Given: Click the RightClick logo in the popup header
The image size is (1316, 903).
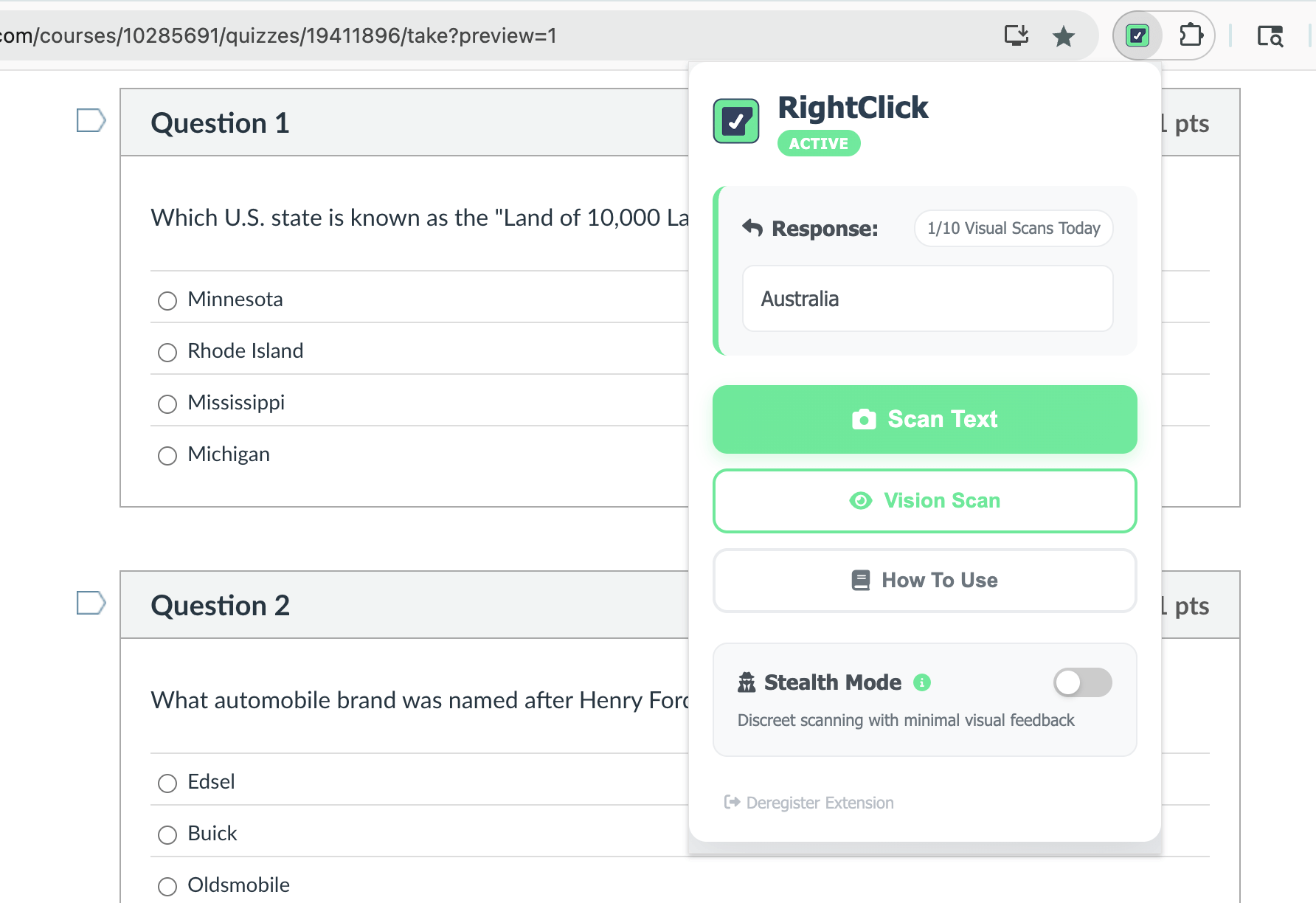Looking at the screenshot, I should tap(735, 120).
